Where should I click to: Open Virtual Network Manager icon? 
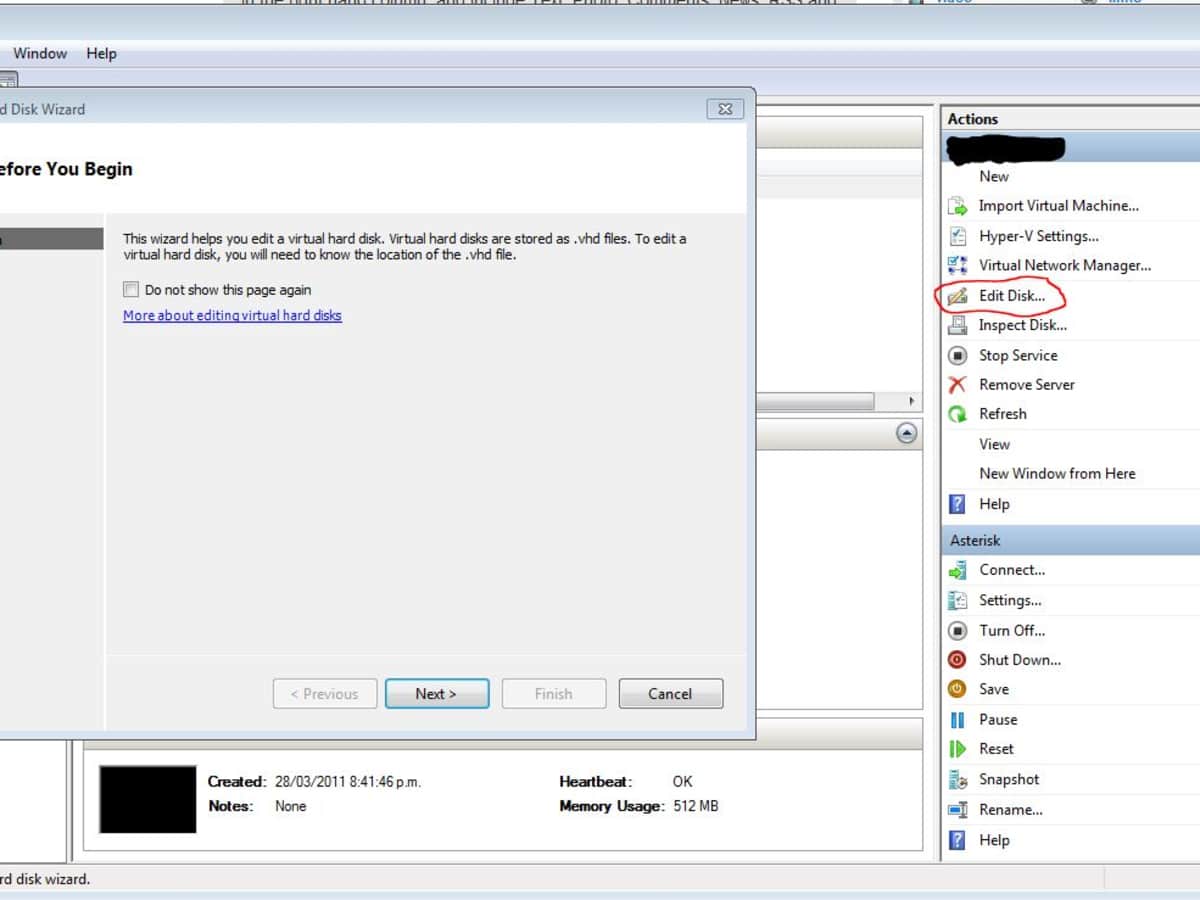pos(958,266)
